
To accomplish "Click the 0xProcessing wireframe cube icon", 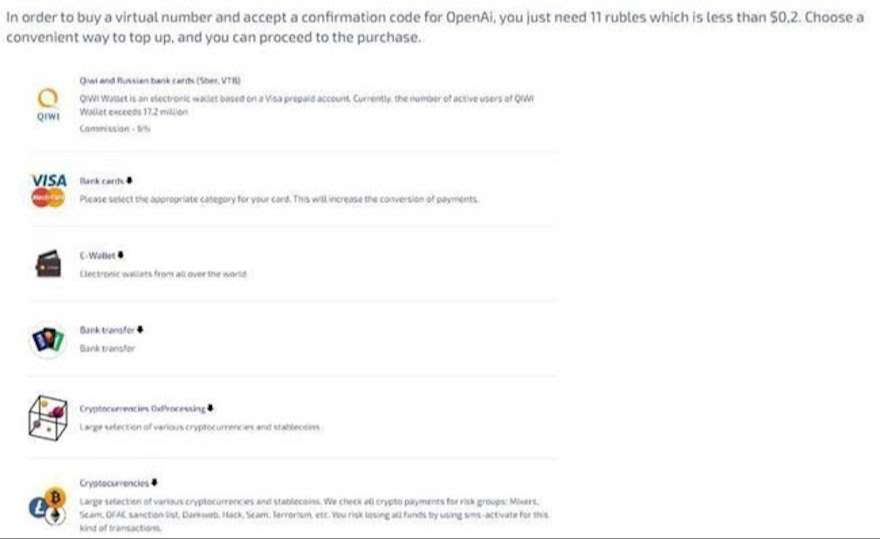I will point(48,418).
